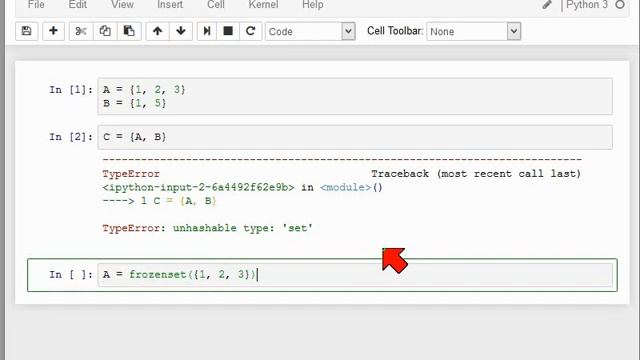This screenshot has width=640, height=360.
Task: Open the Cell menu
Action: 216,5
